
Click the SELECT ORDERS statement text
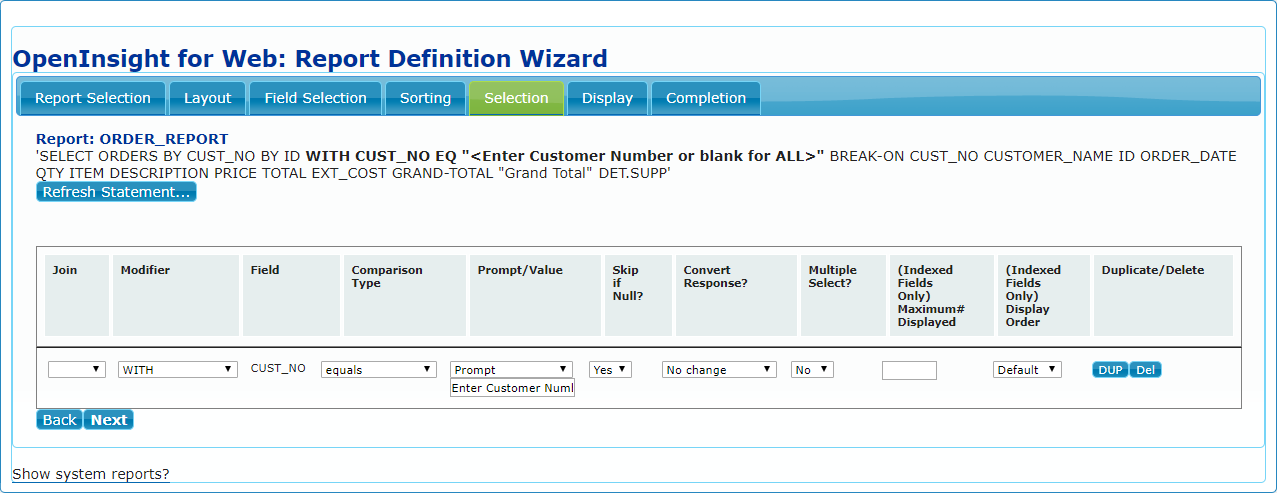point(636,165)
